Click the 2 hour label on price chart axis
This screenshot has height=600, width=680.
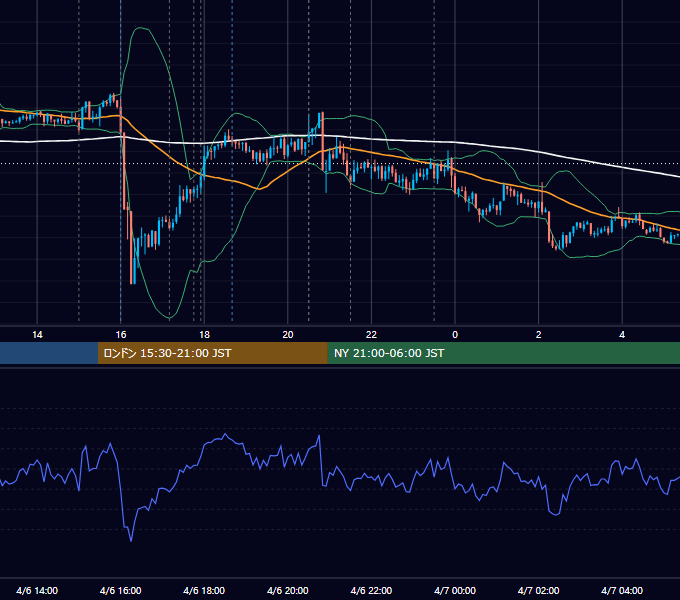click(x=539, y=335)
